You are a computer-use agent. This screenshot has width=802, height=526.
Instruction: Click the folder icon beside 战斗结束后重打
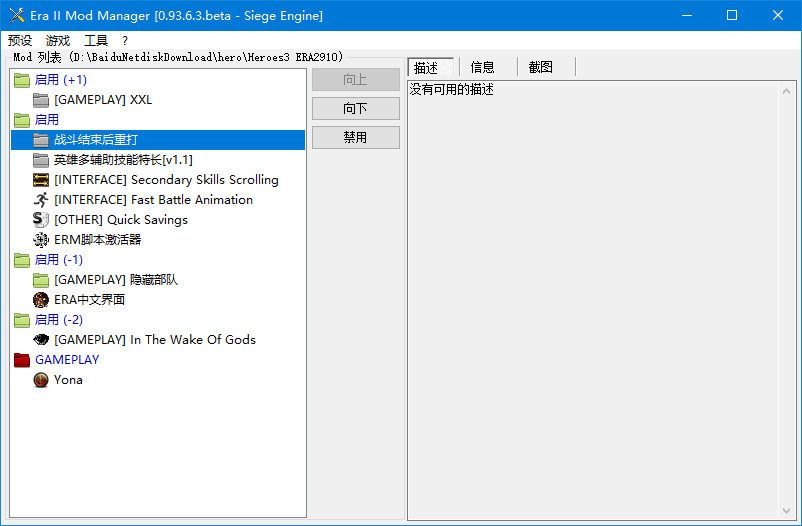click(41, 140)
